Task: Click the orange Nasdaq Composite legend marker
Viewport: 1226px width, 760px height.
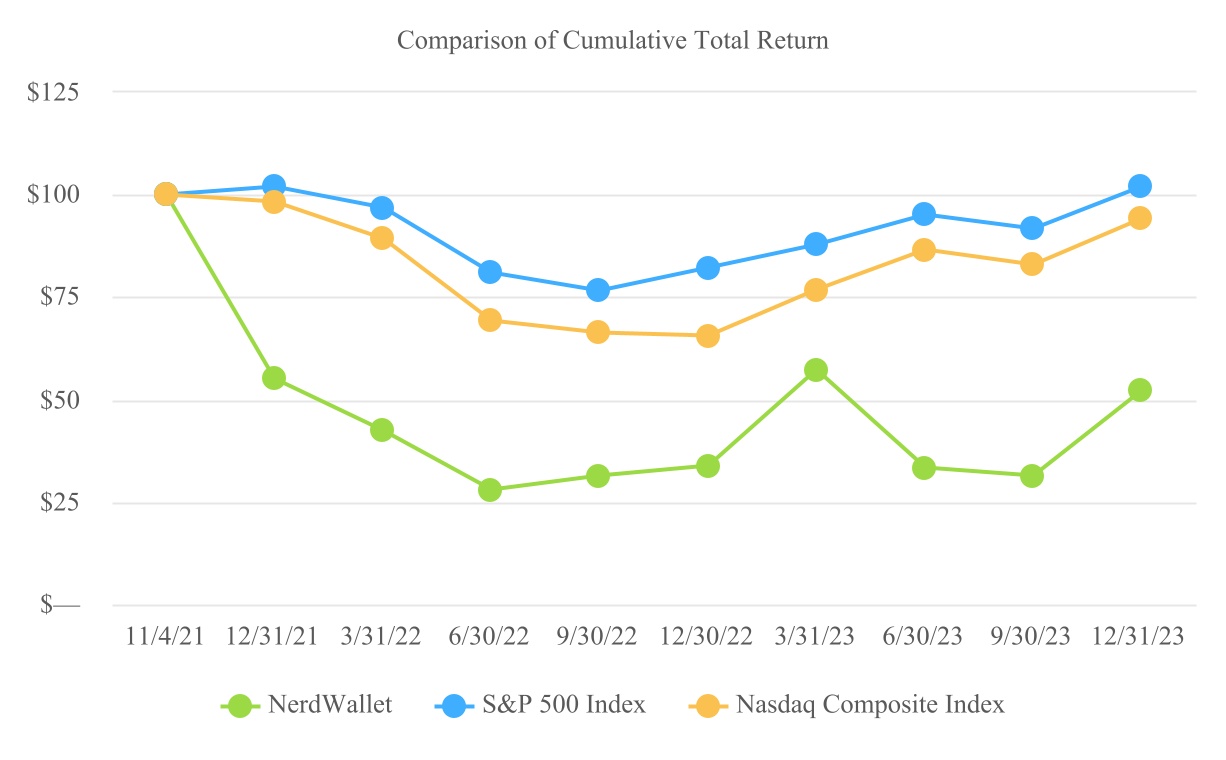Action: [707, 705]
